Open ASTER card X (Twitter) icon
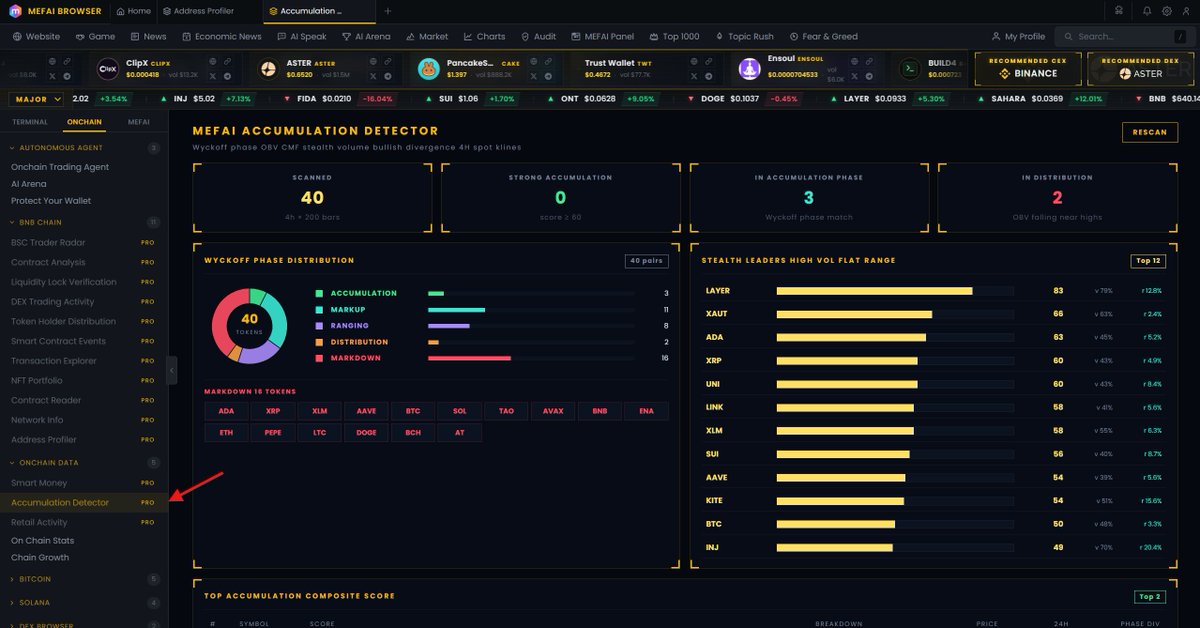This screenshot has height=628, width=1200. pos(373,76)
